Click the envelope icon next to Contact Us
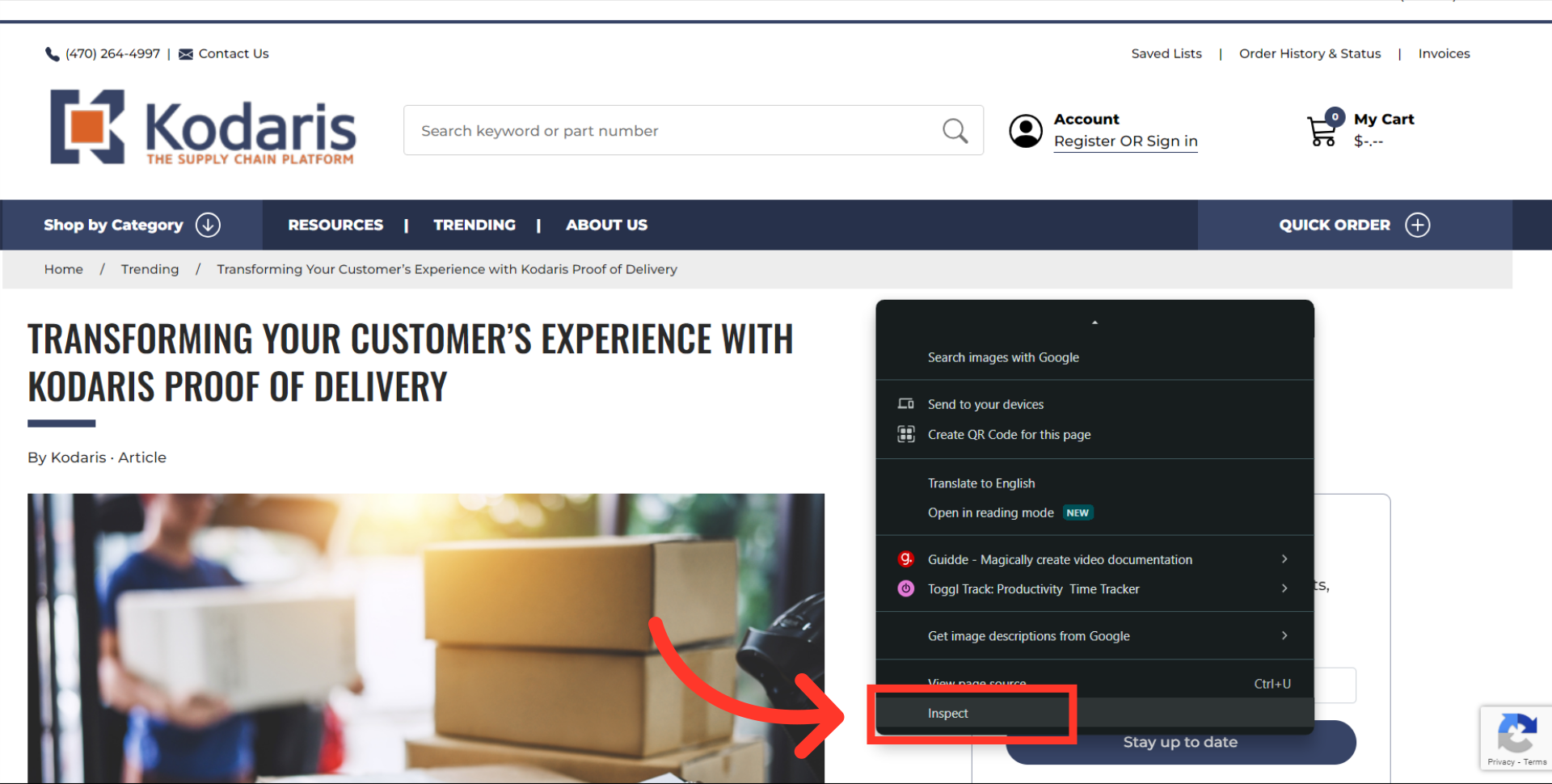1552x784 pixels. pyautogui.click(x=186, y=54)
